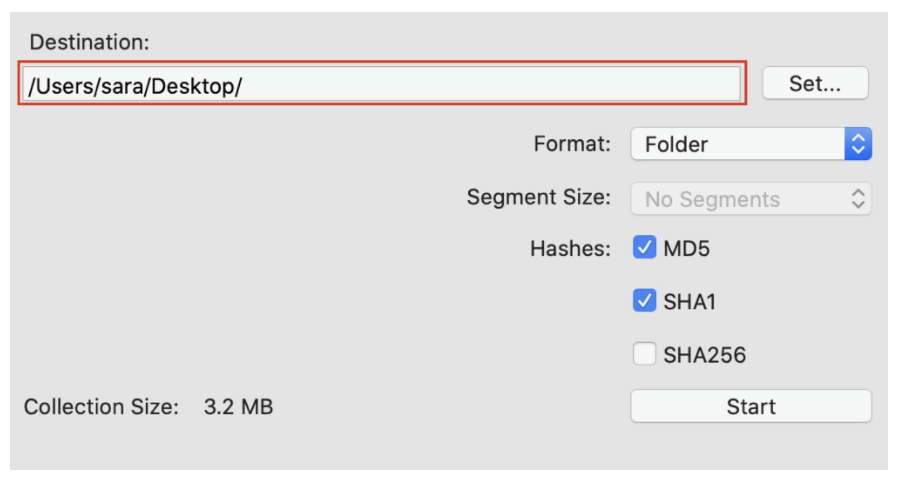Click the Hashes: label
The width and height of the screenshot is (898, 480).
(570, 249)
